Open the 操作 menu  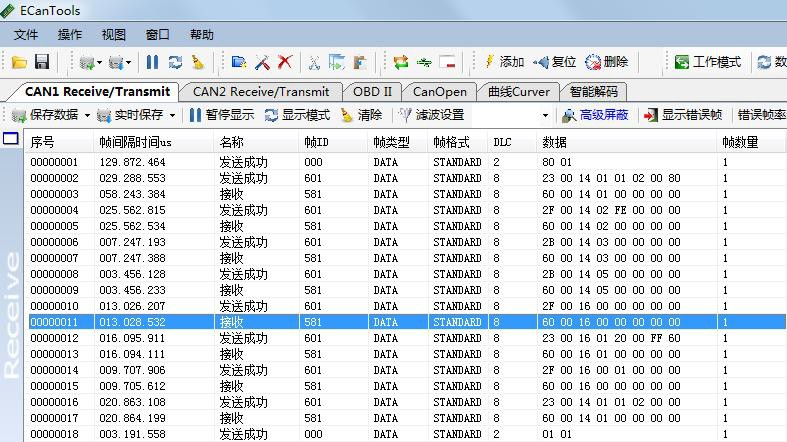point(70,34)
